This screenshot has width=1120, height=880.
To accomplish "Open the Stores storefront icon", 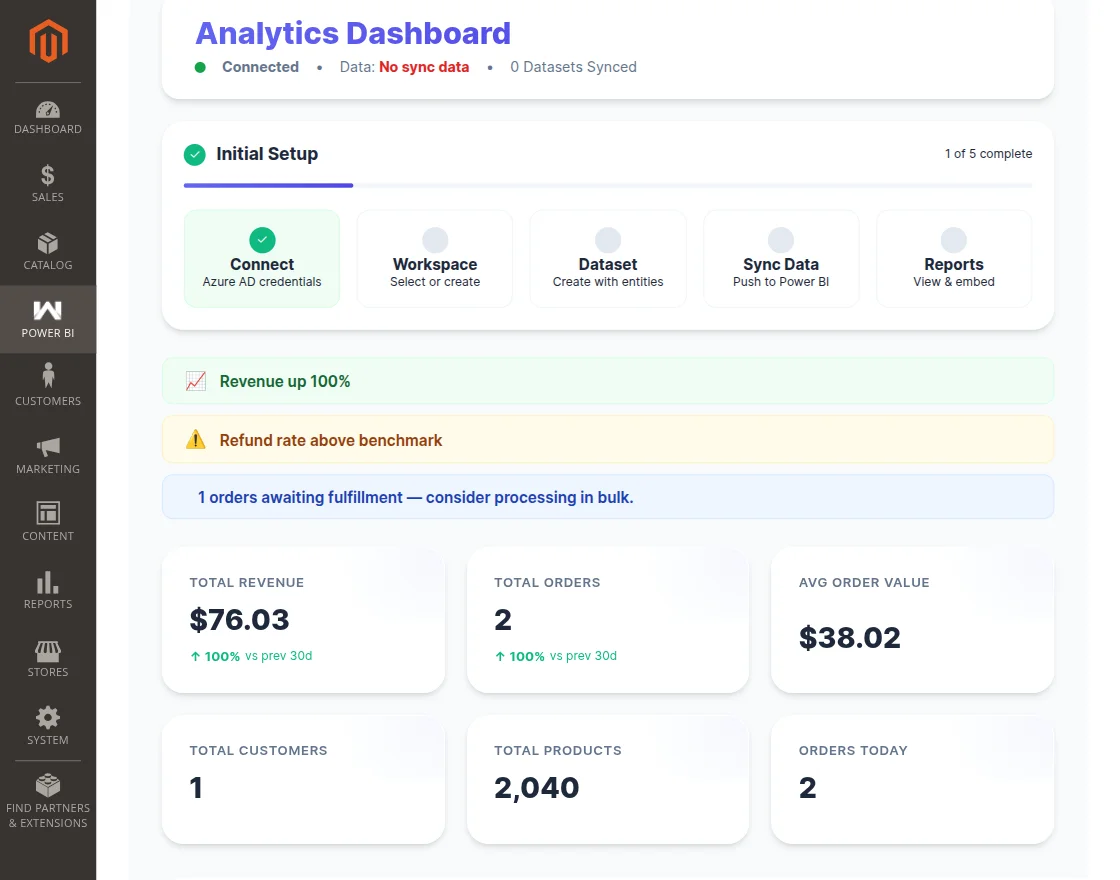I will pyautogui.click(x=48, y=651).
